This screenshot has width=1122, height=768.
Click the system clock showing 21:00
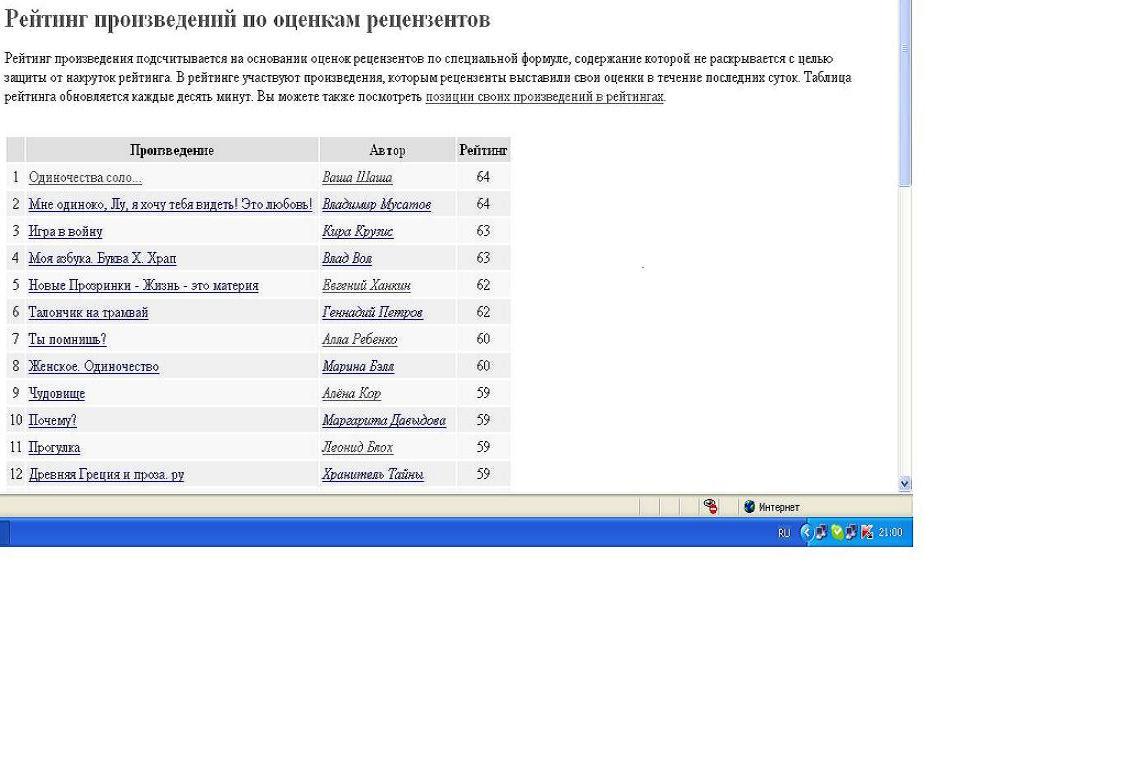coord(889,533)
